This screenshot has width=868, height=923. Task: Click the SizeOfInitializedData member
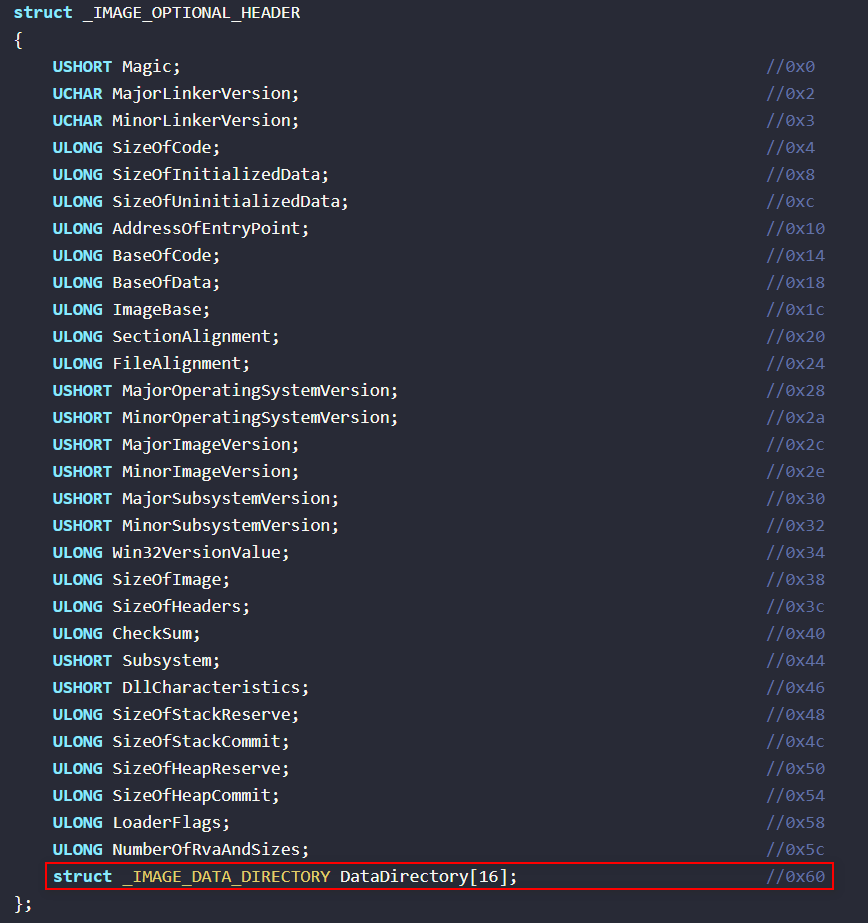tap(220, 175)
